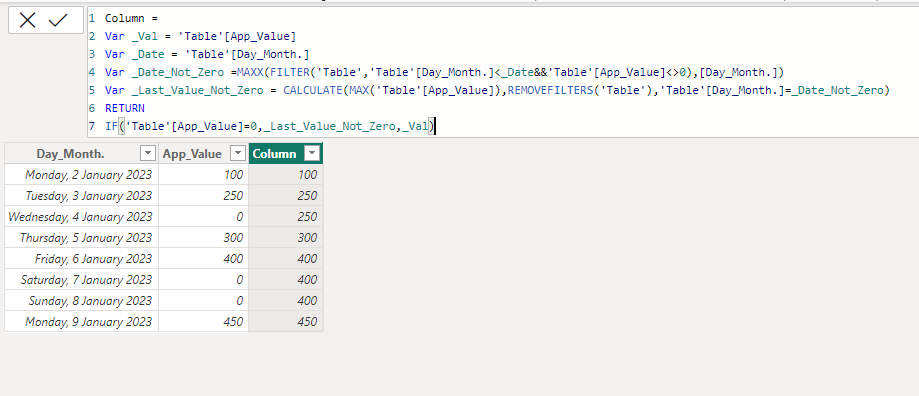Select App_Value 0 in the 7 January row
The width and height of the screenshot is (919, 396).
click(x=203, y=280)
